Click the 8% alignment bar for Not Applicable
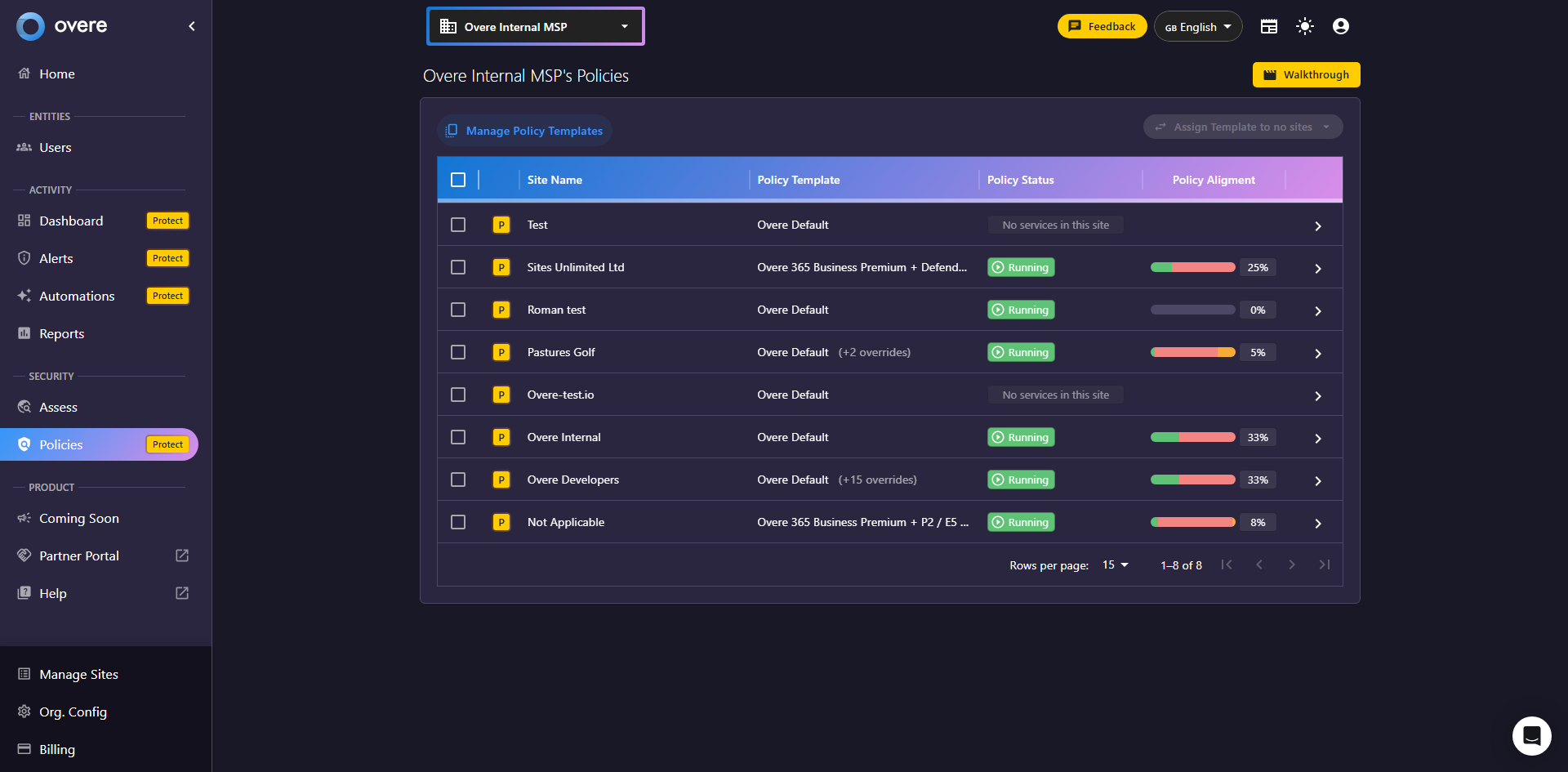This screenshot has width=1568, height=772. [1192, 522]
